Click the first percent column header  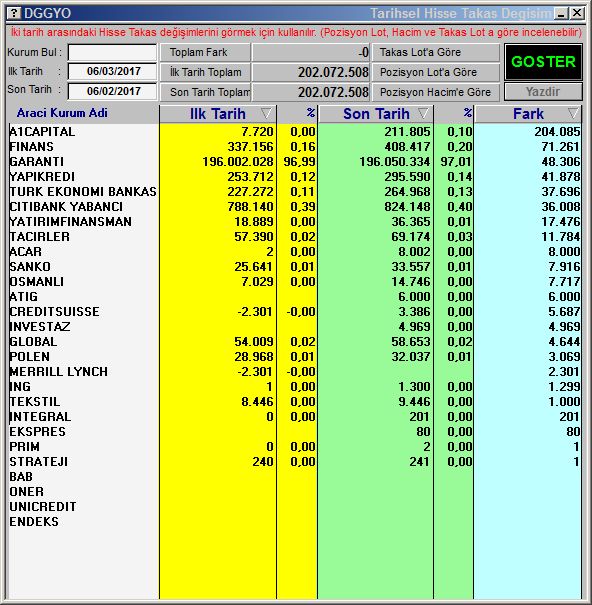[x=297, y=113]
